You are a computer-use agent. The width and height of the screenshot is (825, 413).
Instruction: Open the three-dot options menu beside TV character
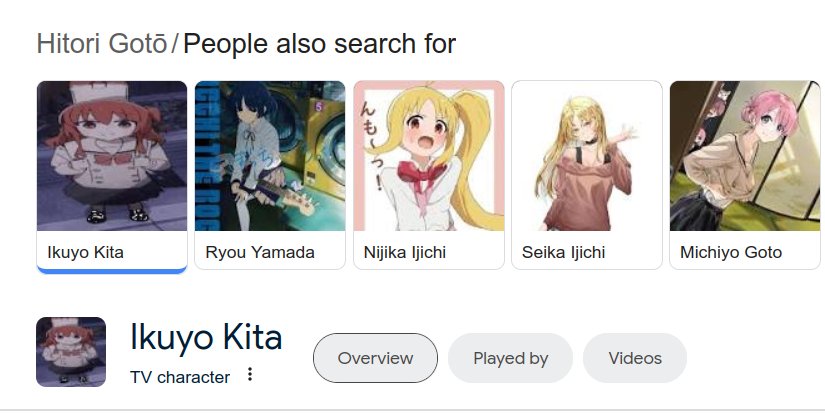click(250, 375)
